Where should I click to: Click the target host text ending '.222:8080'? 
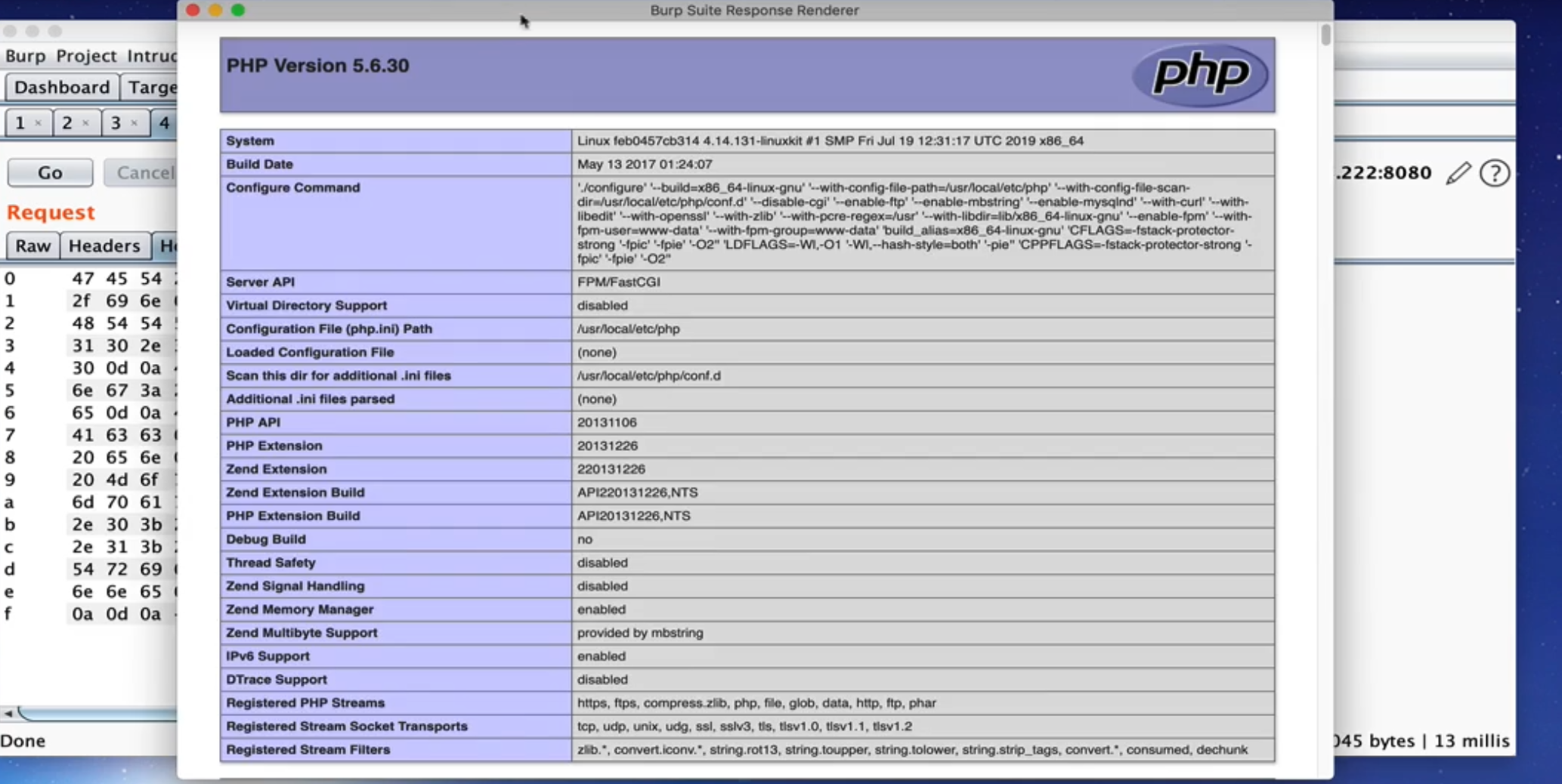coord(1383,173)
